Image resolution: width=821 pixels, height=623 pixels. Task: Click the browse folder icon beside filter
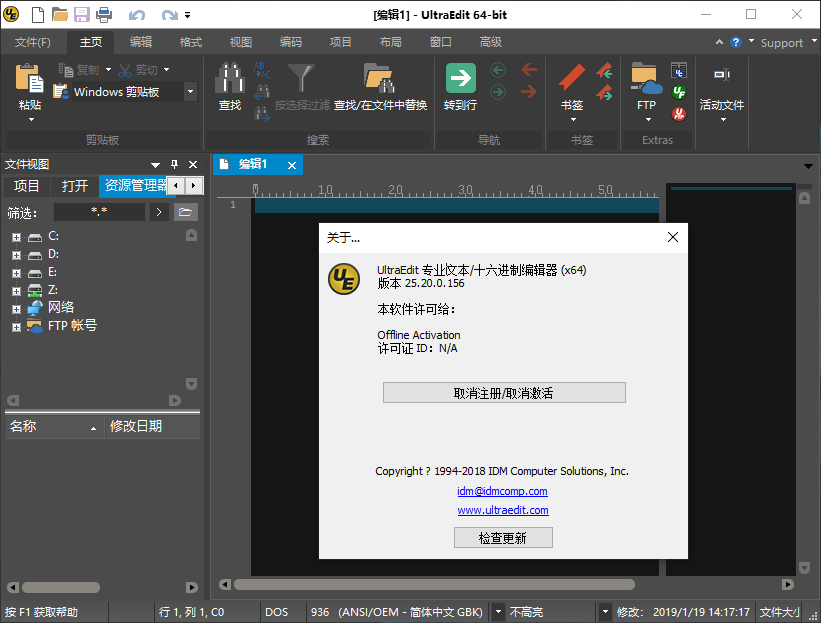pyautogui.click(x=185, y=212)
